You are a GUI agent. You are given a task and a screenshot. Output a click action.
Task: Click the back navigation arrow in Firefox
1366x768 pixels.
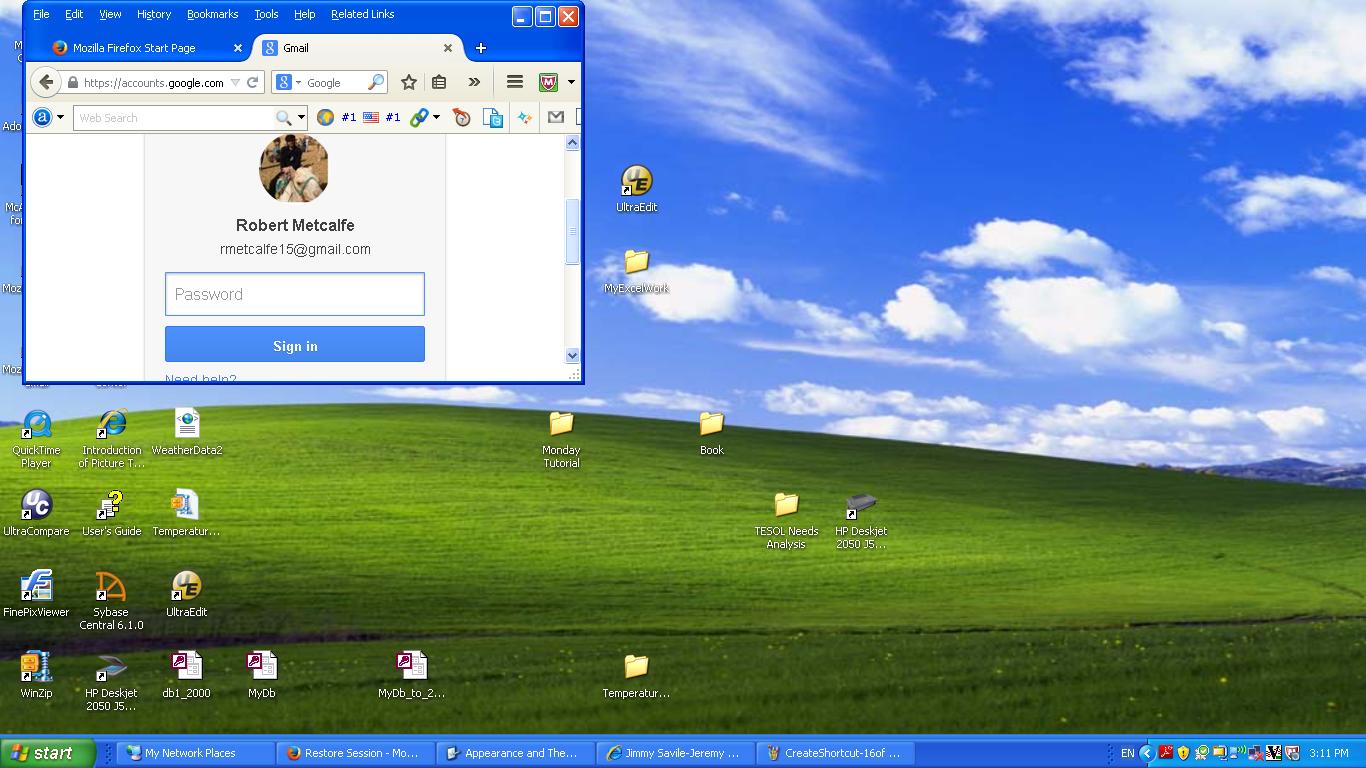[x=46, y=83]
